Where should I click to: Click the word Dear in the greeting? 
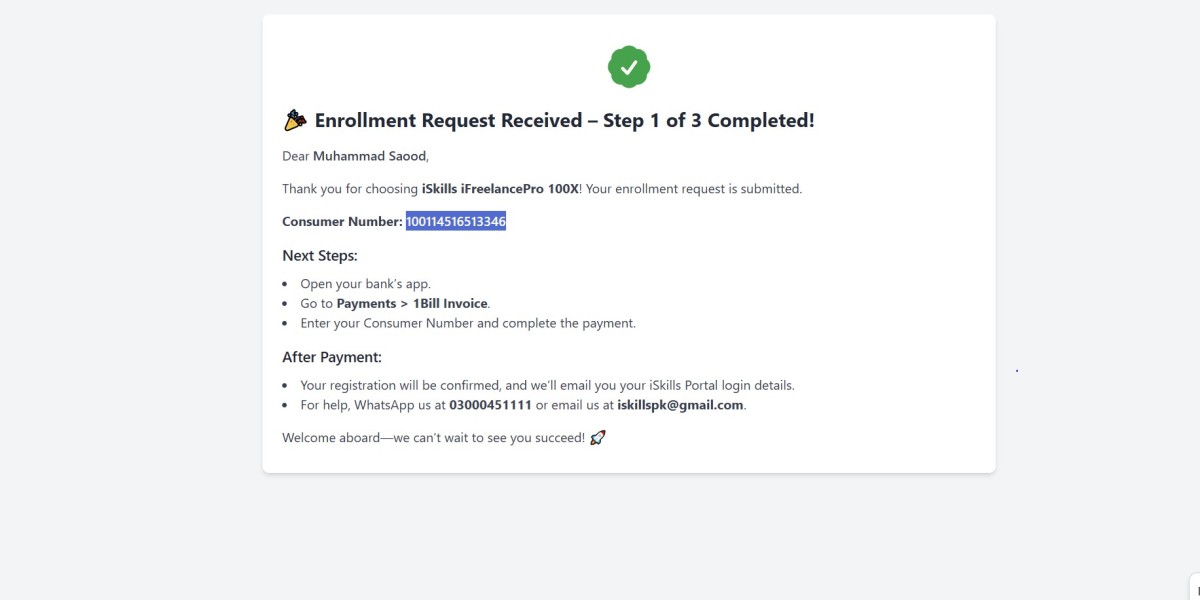click(x=296, y=156)
